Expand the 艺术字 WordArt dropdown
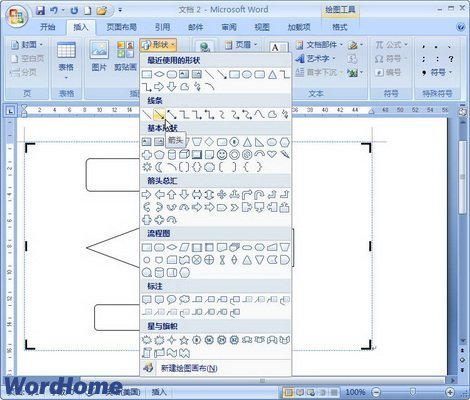This screenshot has height=400, width=470. pyautogui.click(x=316, y=59)
